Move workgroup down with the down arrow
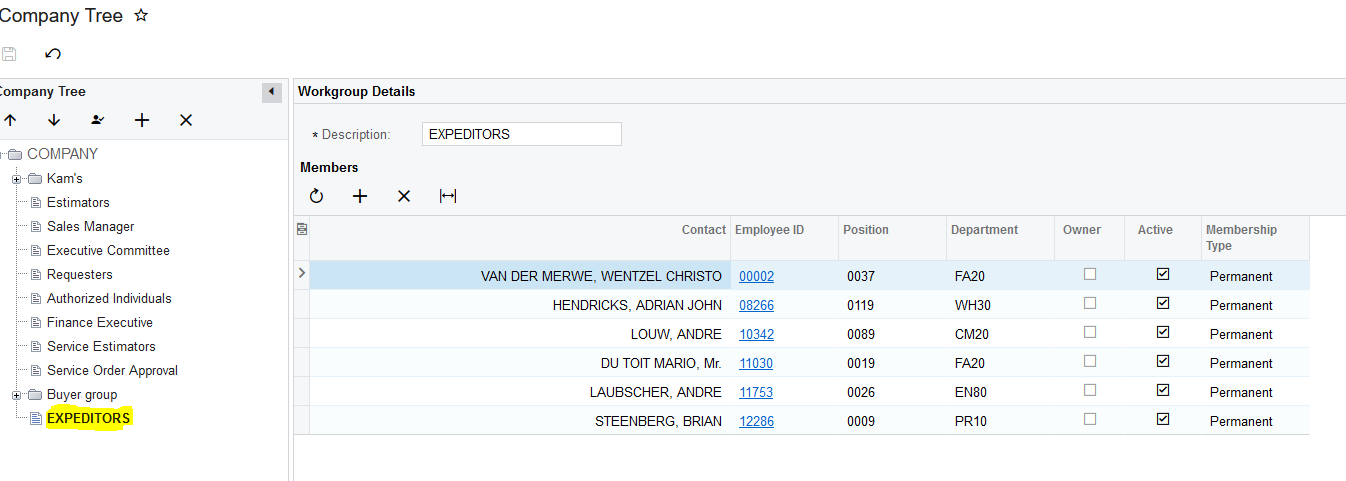The image size is (1346, 481). click(54, 120)
